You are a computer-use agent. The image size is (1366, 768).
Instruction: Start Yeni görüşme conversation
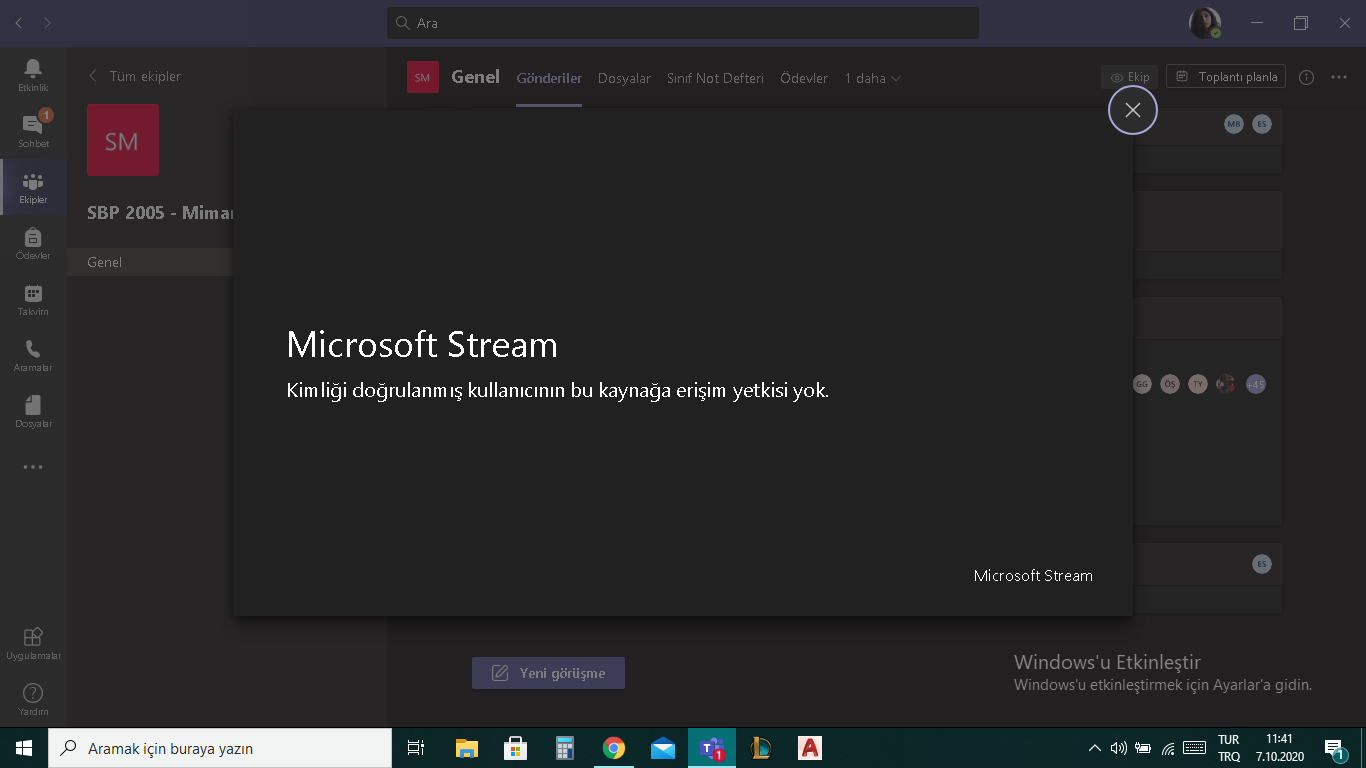pyautogui.click(x=548, y=673)
